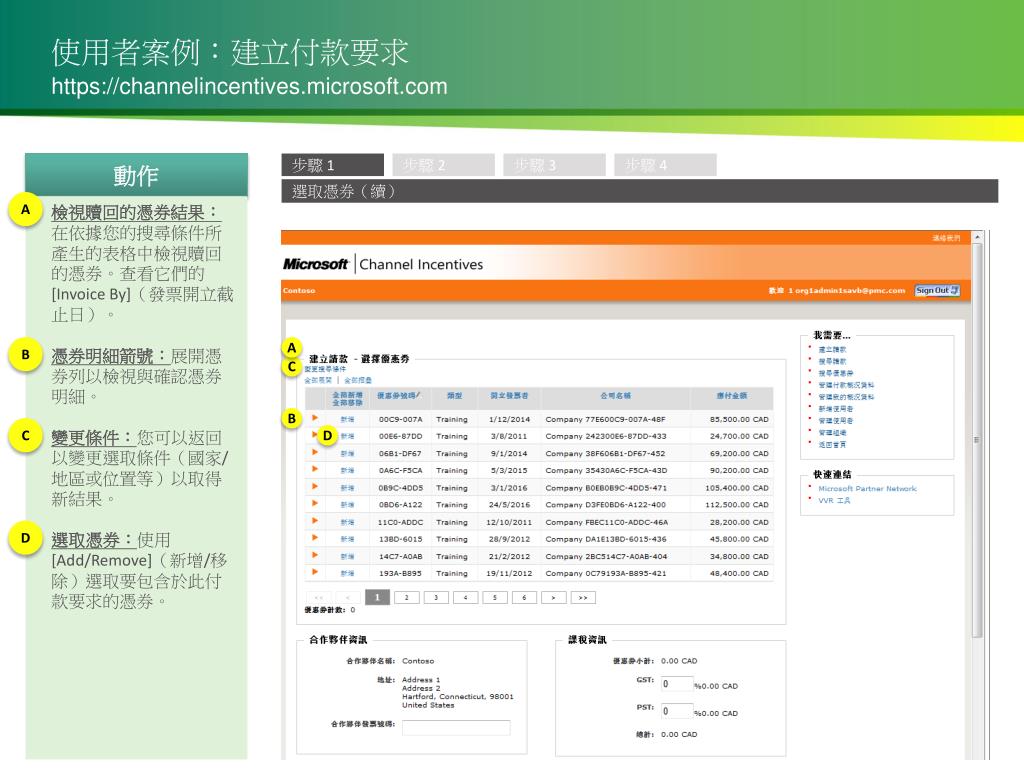Image resolution: width=1024 pixels, height=768 pixels.
Task: Select the 步驟 2 tab
Action: [443, 165]
